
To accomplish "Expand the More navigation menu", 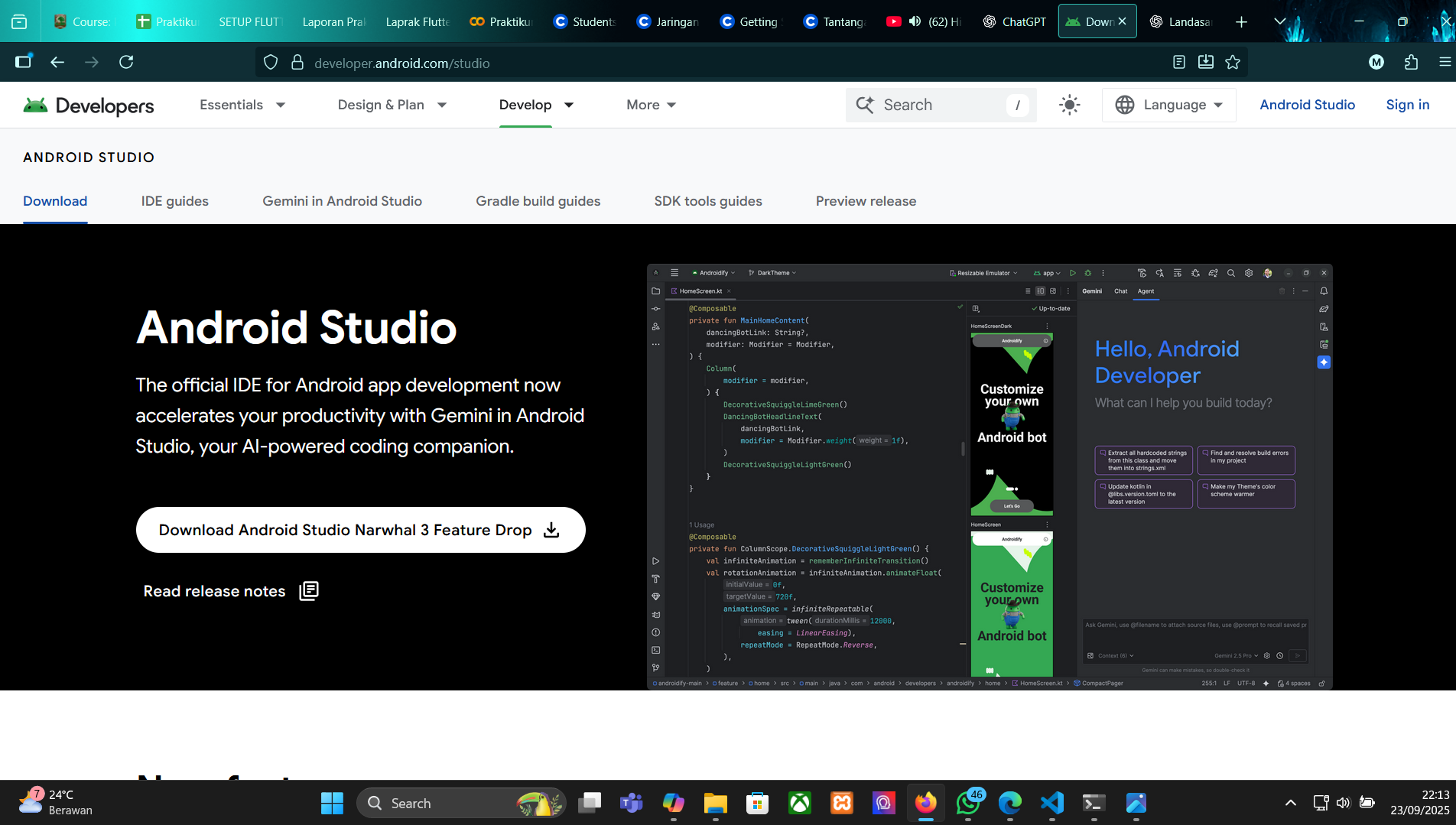I will click(650, 105).
